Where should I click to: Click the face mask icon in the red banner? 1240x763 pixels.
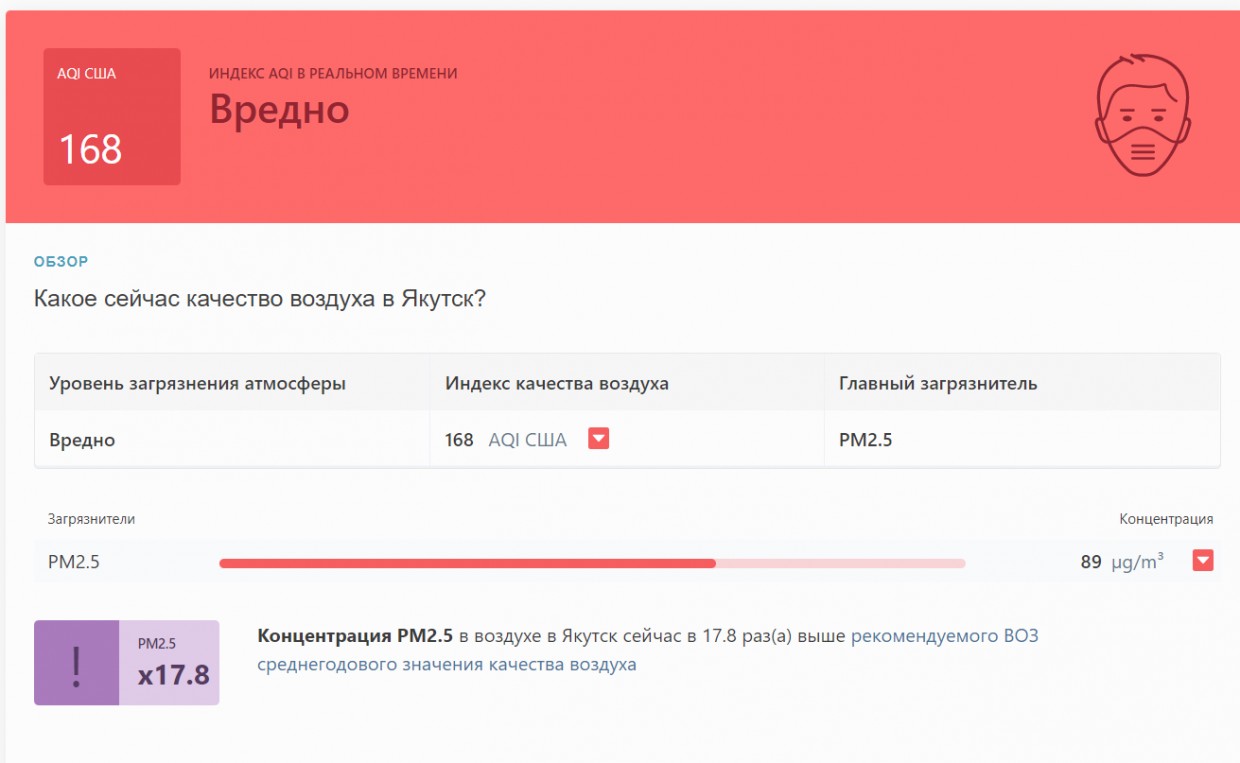tap(1143, 115)
